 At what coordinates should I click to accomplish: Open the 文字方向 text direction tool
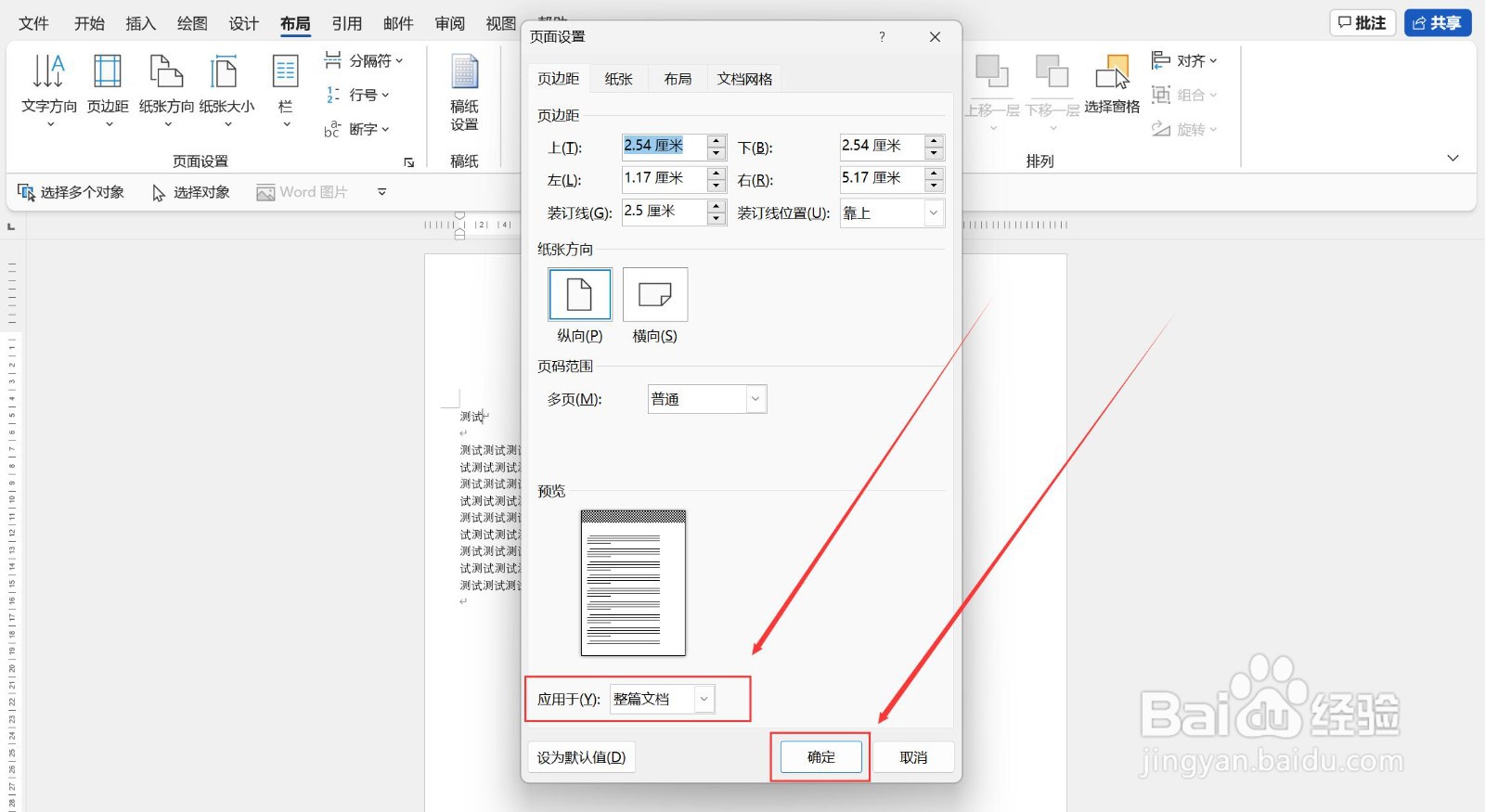[49, 89]
